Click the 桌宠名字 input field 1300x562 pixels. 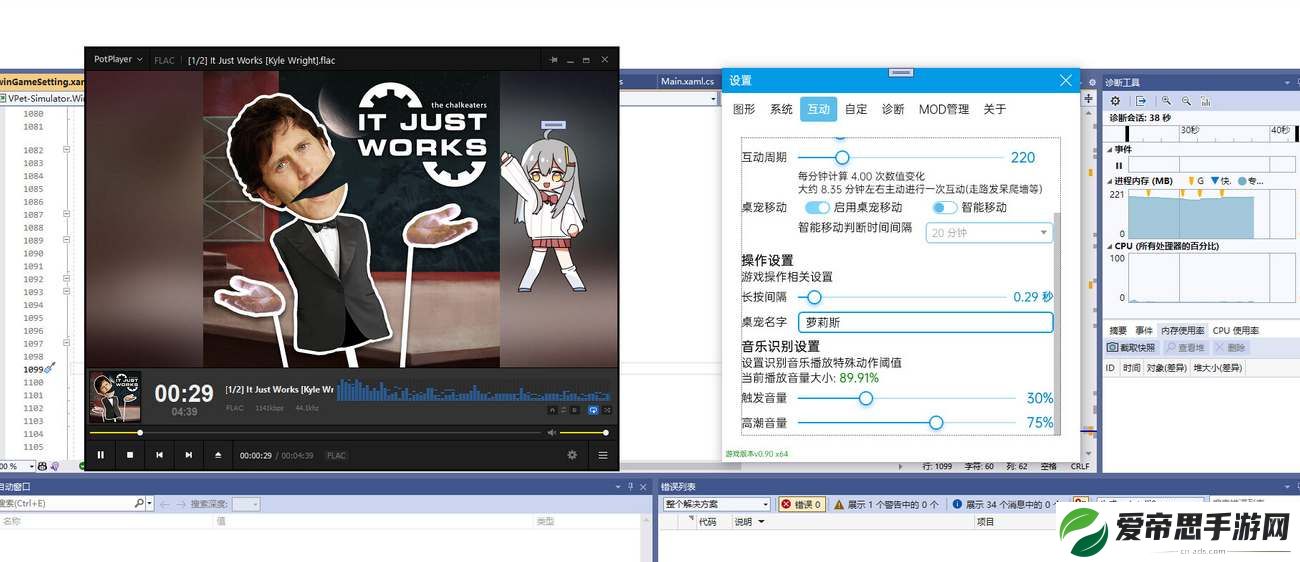pos(925,322)
